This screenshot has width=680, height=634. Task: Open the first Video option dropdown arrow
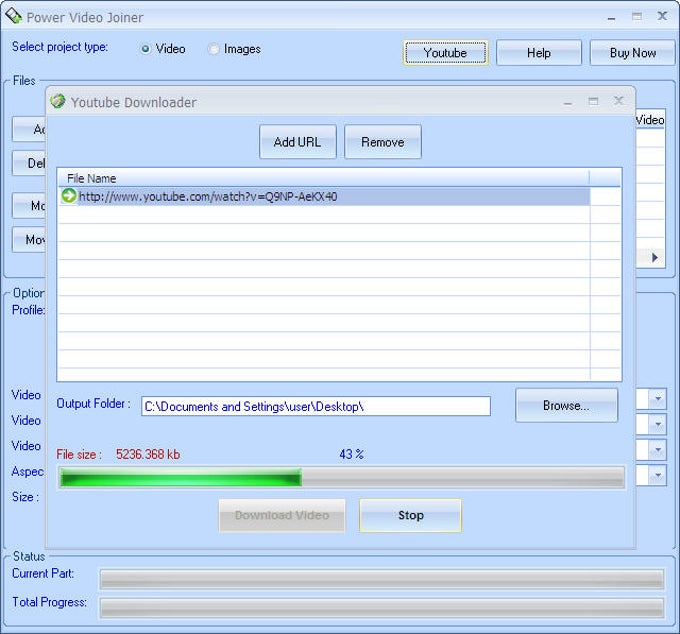[x=657, y=399]
